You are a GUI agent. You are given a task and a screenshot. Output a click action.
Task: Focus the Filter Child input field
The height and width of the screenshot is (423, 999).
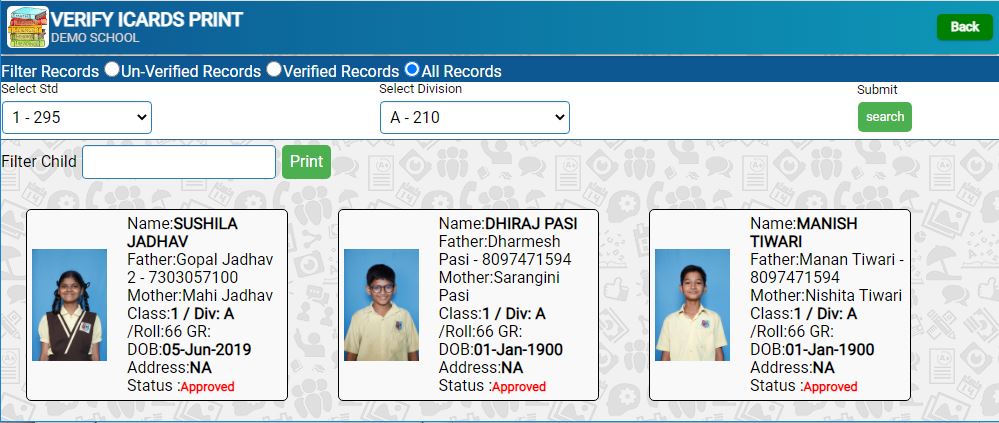click(179, 162)
